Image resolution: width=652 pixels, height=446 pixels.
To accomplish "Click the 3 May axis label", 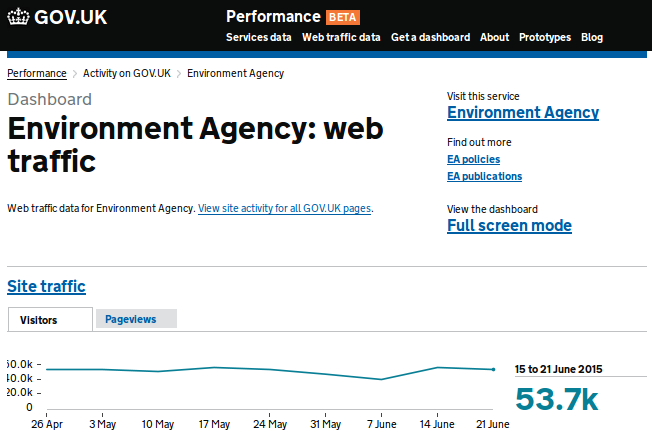I will [103, 424].
